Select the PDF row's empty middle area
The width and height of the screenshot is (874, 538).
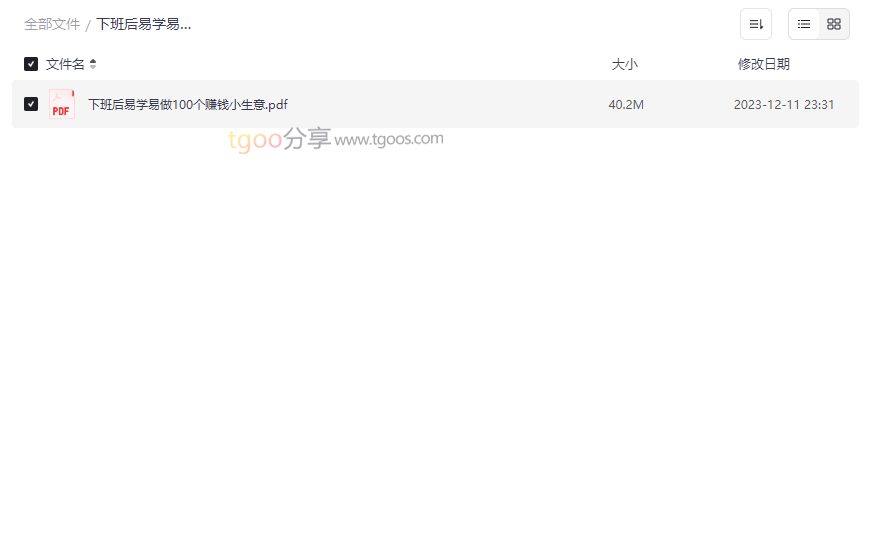pos(446,104)
